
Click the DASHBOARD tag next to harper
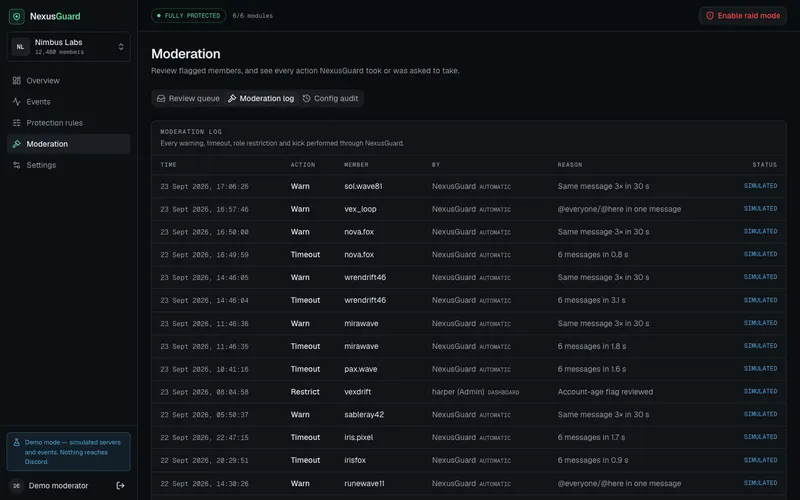click(503, 392)
